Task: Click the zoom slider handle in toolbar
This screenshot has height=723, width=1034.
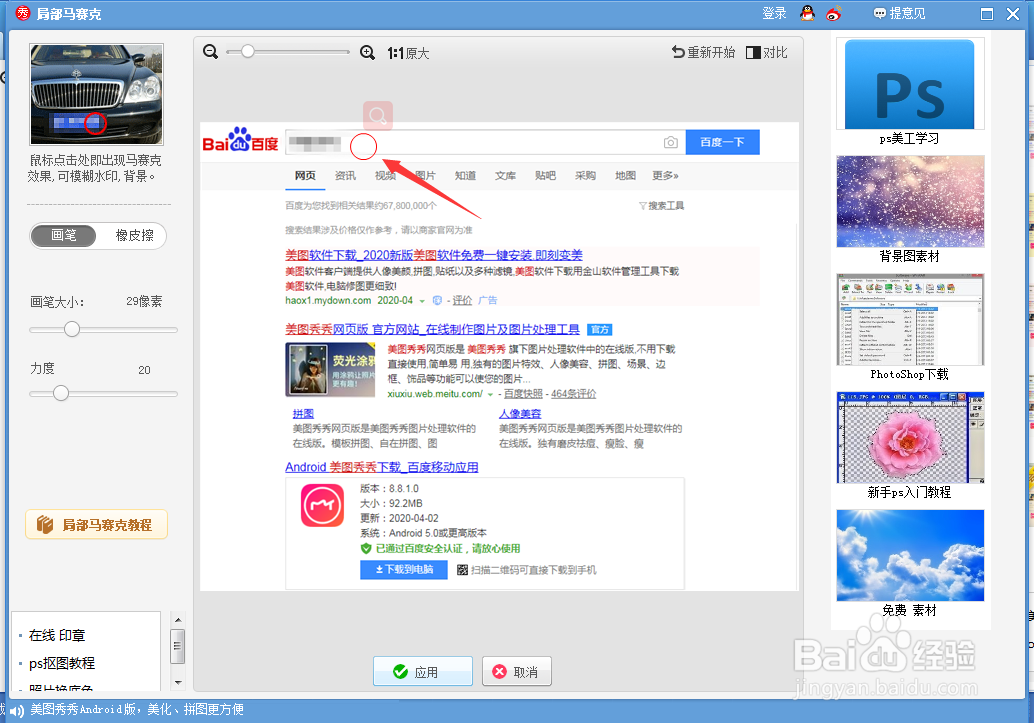Action: point(247,51)
